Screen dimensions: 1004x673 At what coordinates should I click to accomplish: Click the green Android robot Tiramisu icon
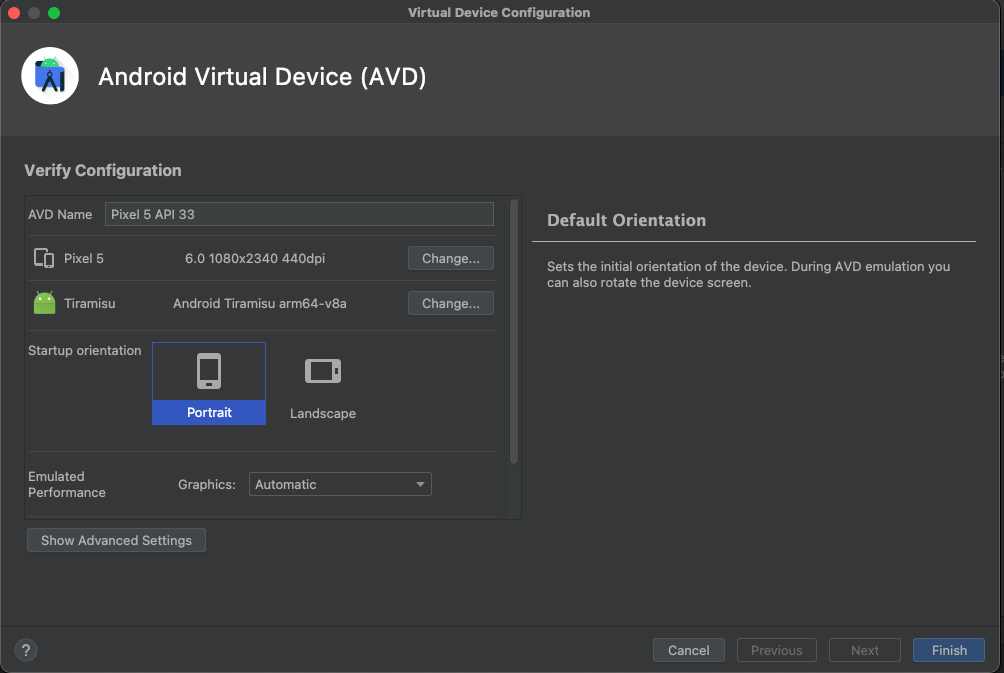tap(44, 303)
